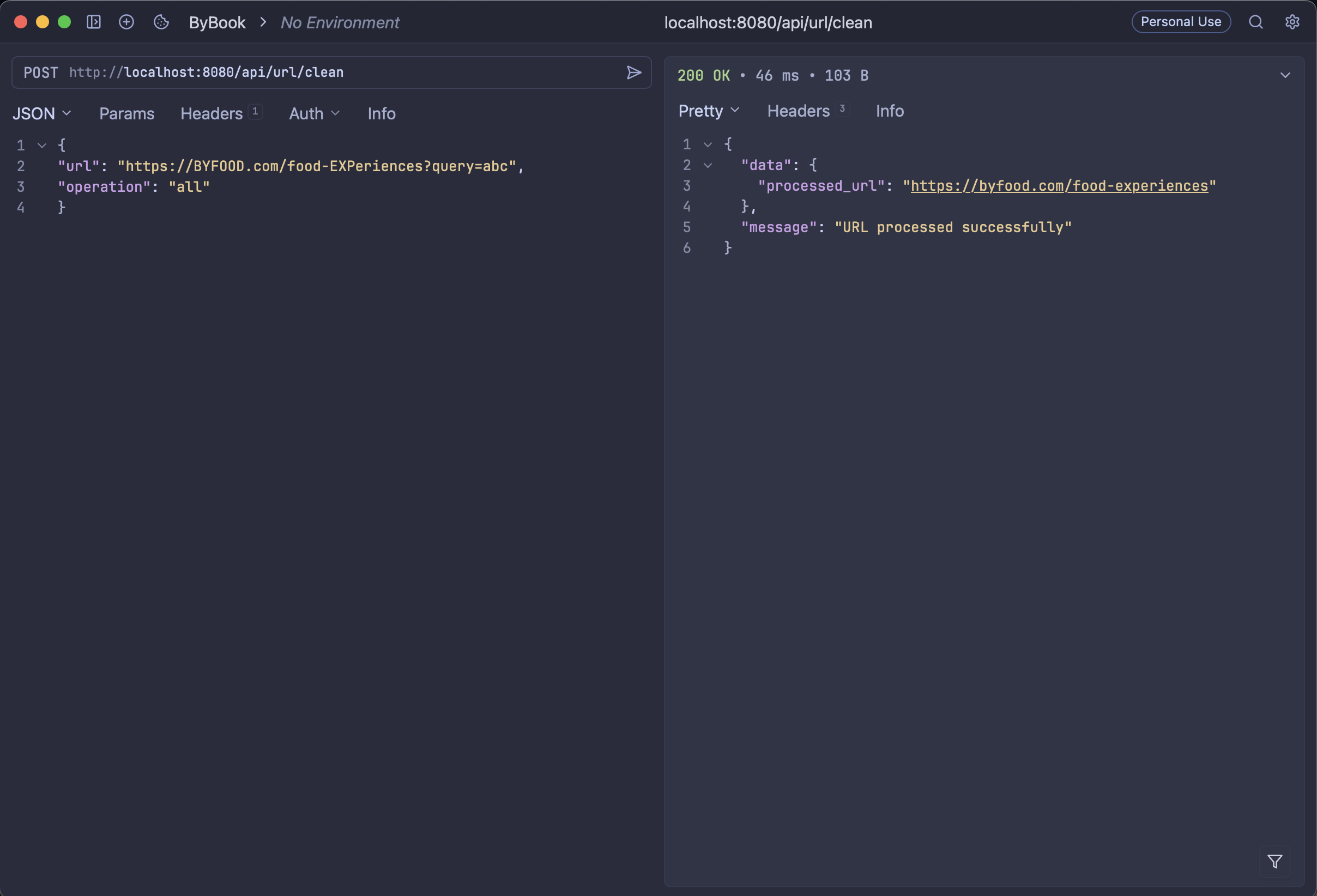Open the Pretty response view dropdown
Viewport: 1317px width, 896px height.
(708, 111)
